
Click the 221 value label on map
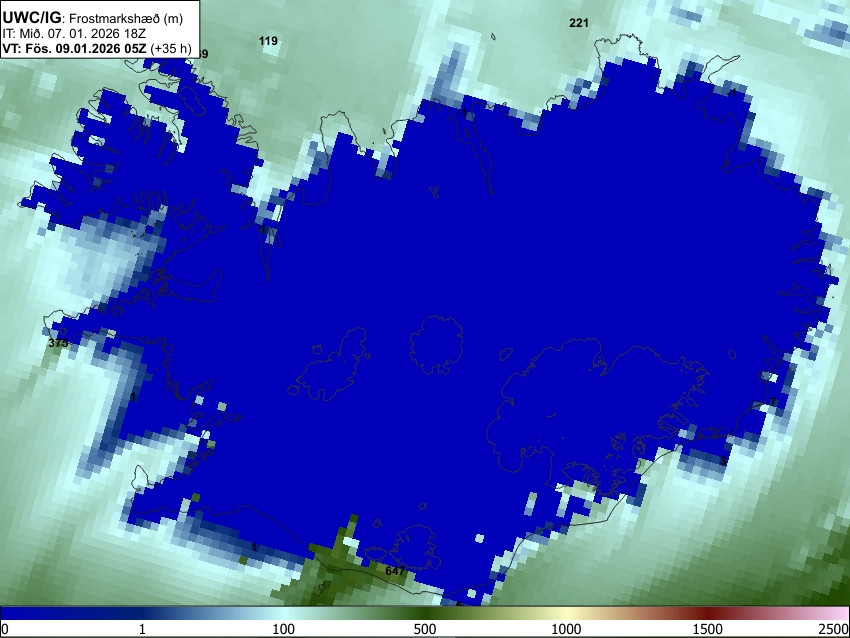click(579, 23)
